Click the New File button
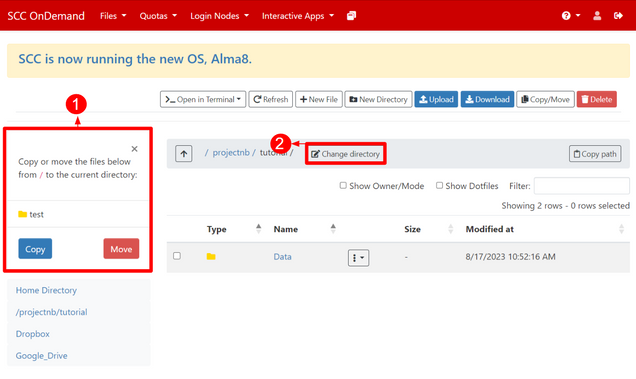Screen dimensions: 636x379 [319, 99]
